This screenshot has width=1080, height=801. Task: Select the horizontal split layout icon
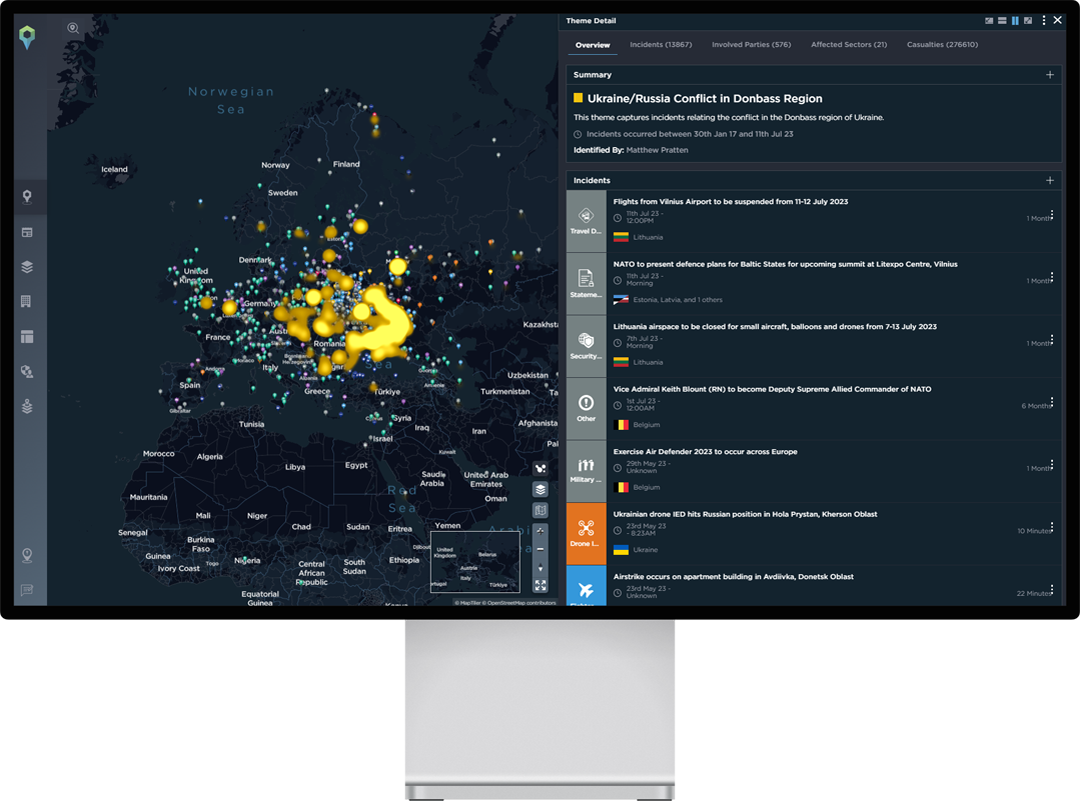pos(1002,21)
